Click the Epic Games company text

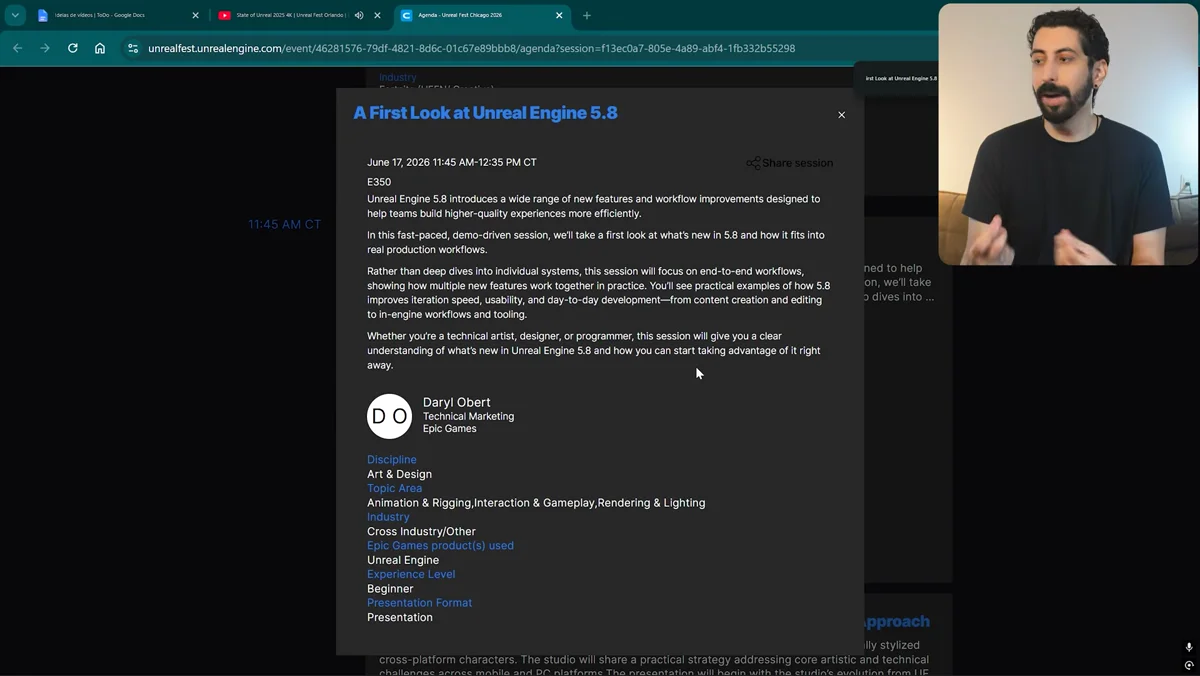point(449,428)
